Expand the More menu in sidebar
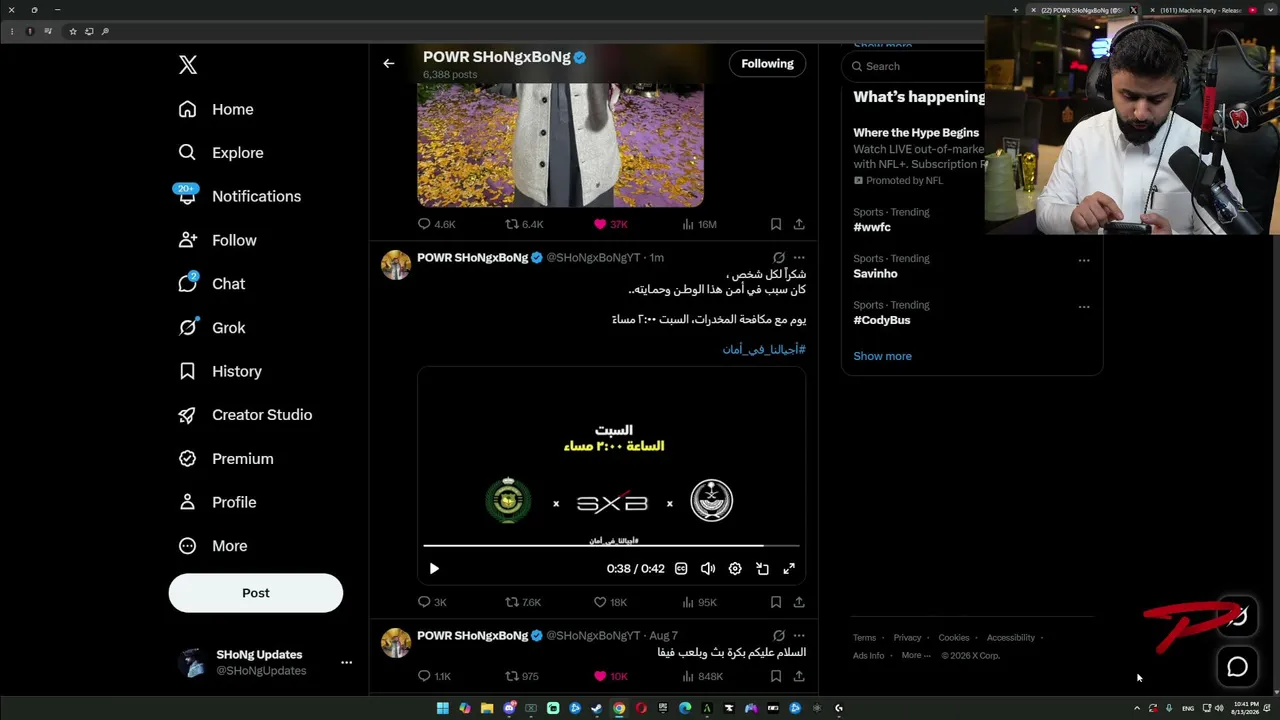 212,546
